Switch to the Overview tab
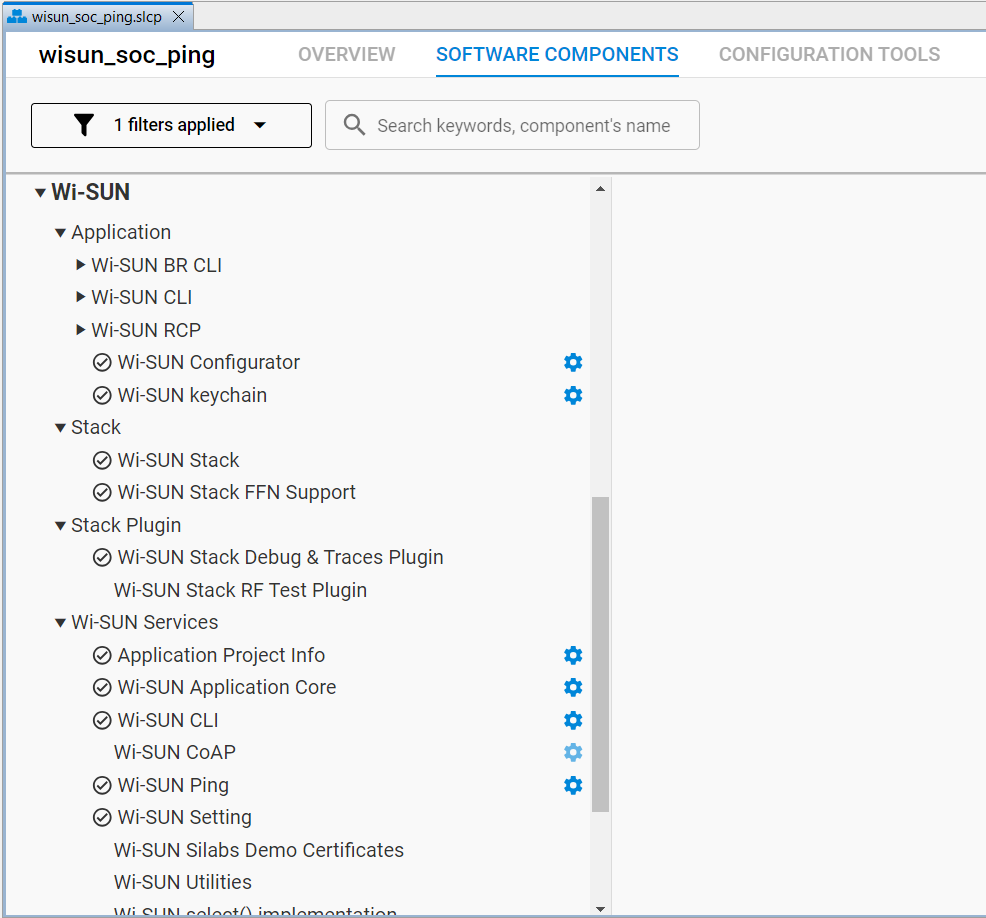 tap(346, 55)
